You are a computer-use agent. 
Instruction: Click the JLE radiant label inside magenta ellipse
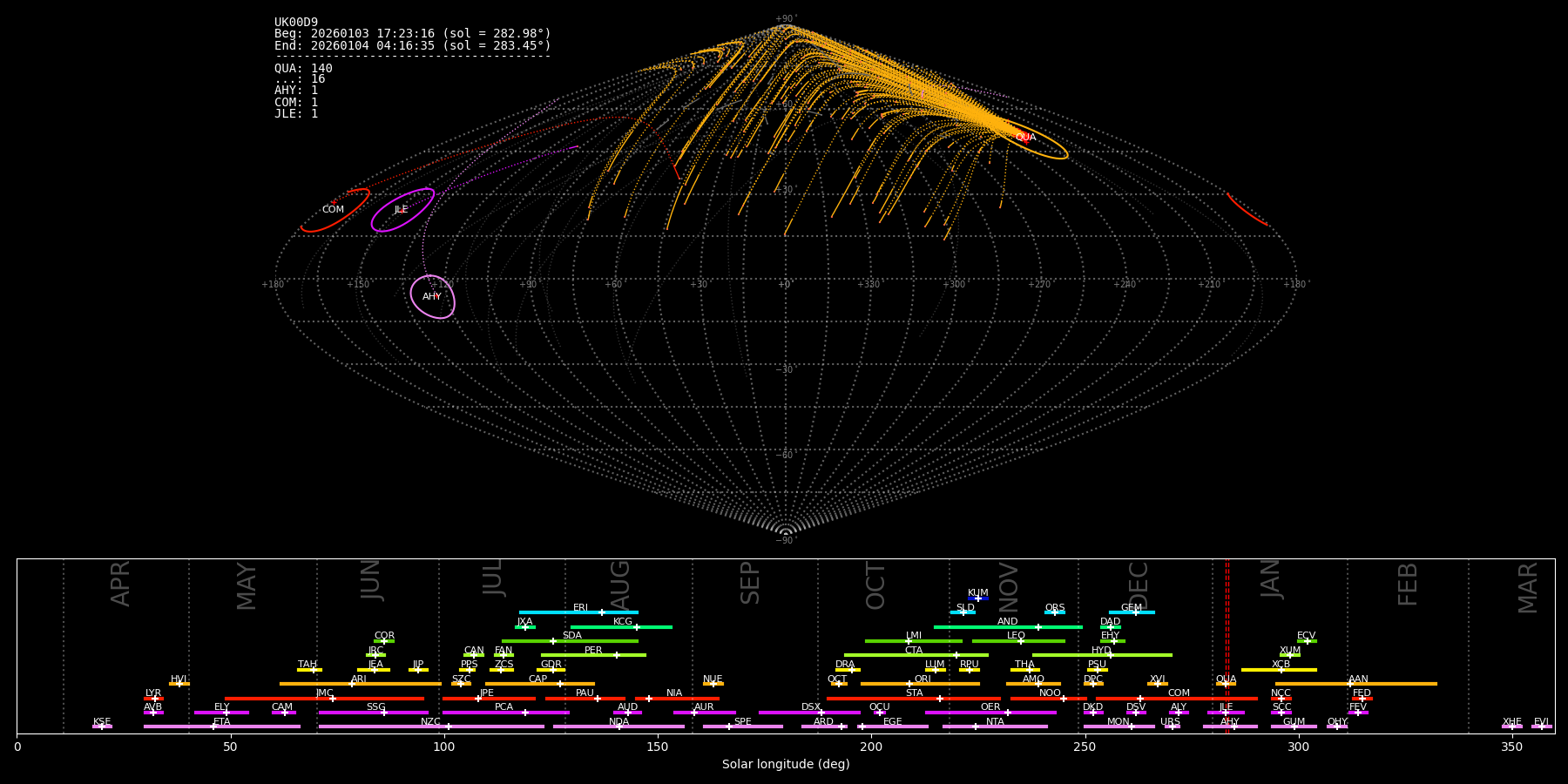pyautogui.click(x=401, y=210)
